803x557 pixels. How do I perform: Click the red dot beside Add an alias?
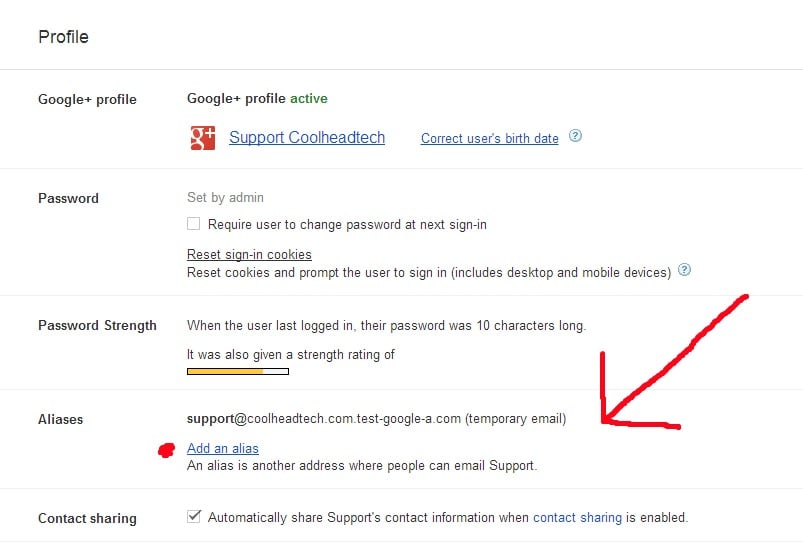coord(167,449)
